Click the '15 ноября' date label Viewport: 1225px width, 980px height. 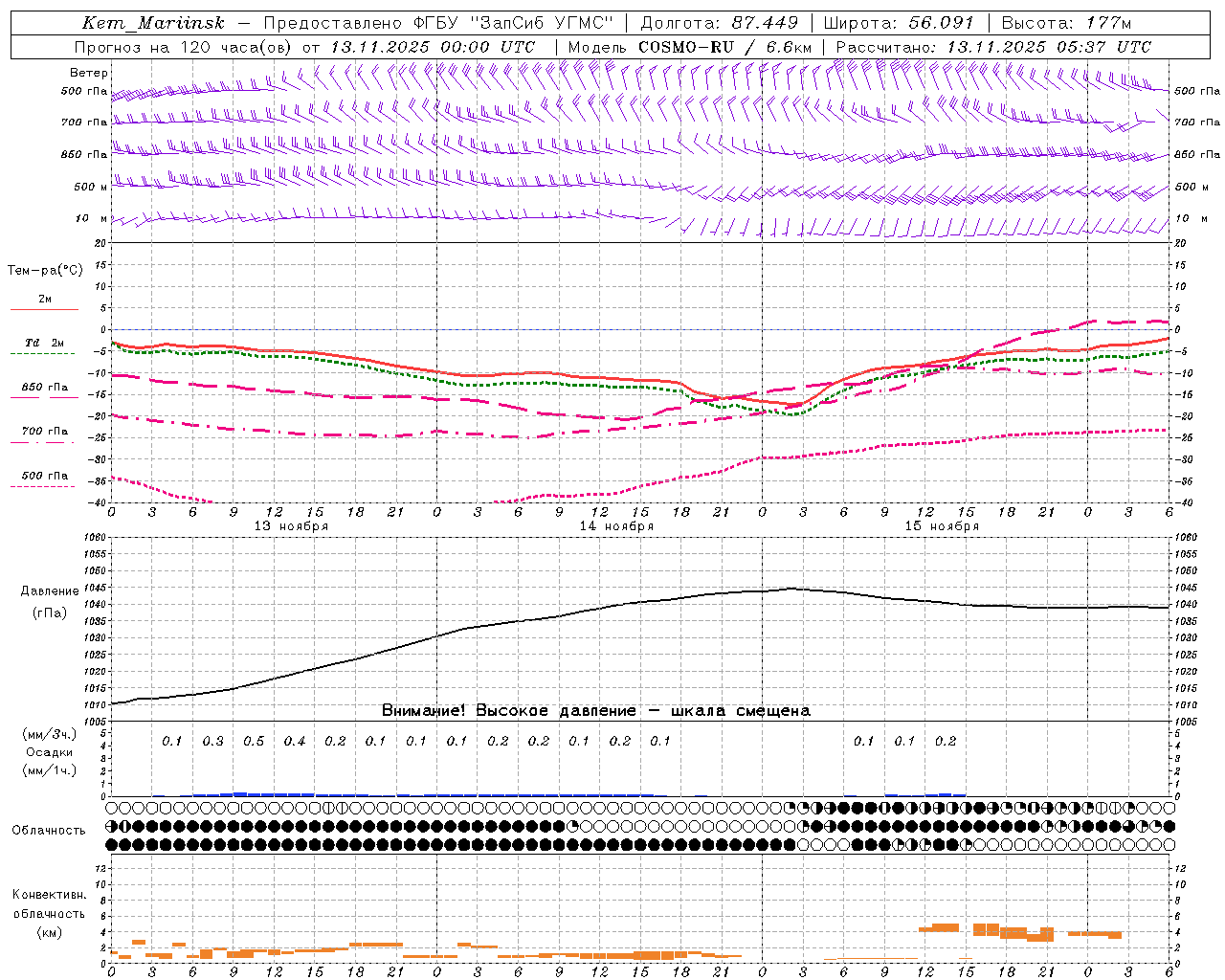point(942,526)
